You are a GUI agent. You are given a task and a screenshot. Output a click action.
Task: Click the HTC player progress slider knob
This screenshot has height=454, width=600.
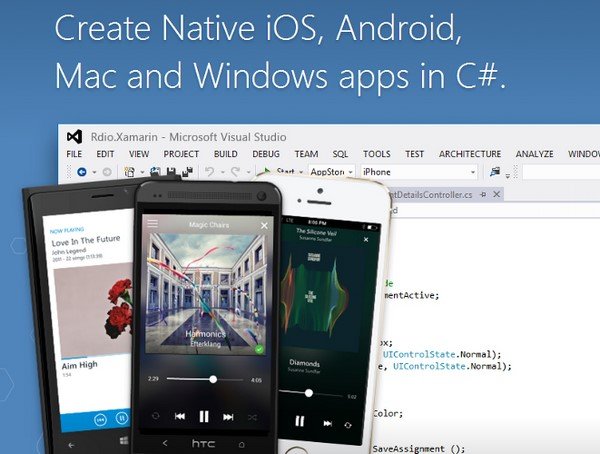tap(213, 379)
